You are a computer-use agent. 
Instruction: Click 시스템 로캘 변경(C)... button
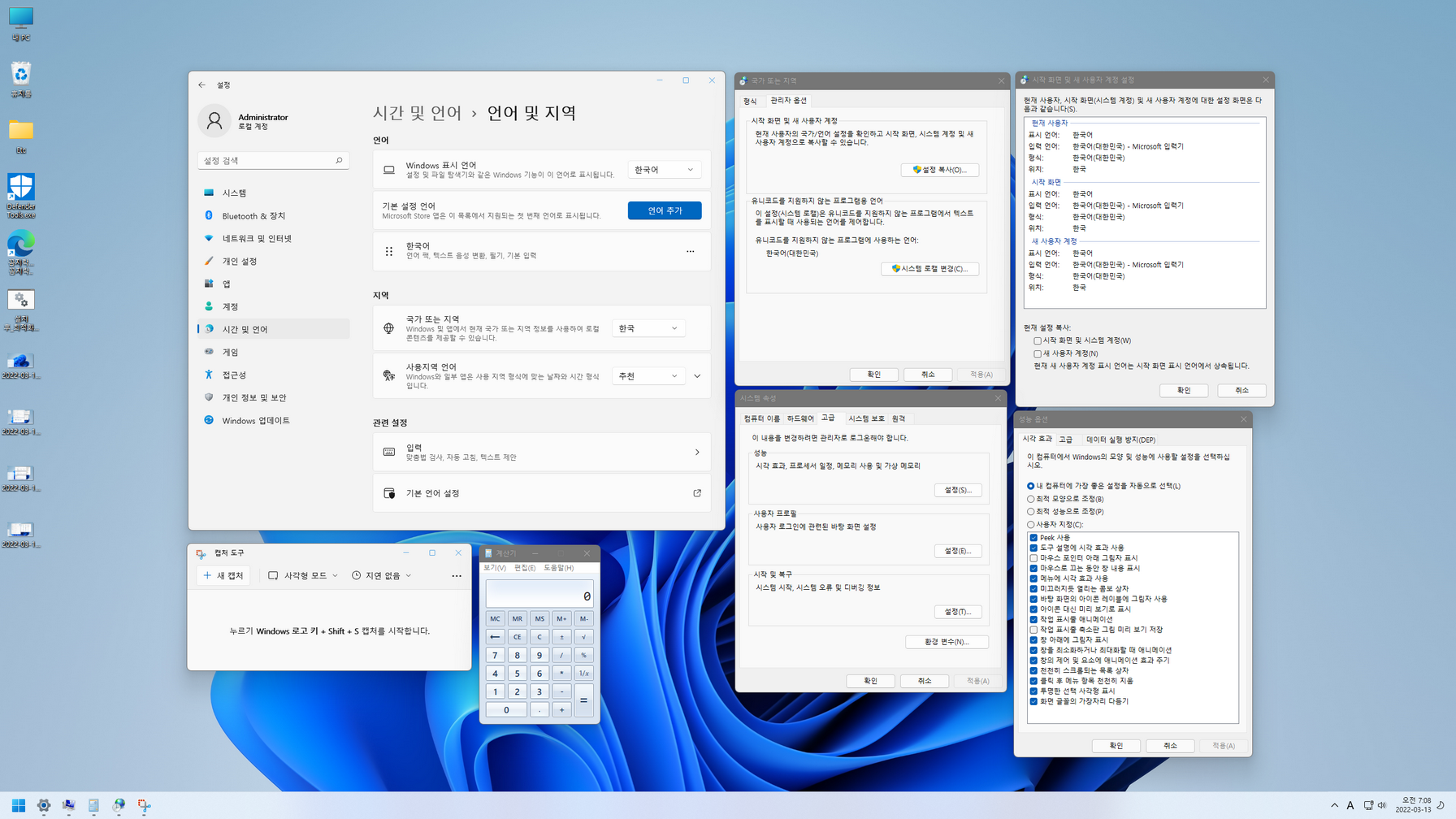[929, 269]
